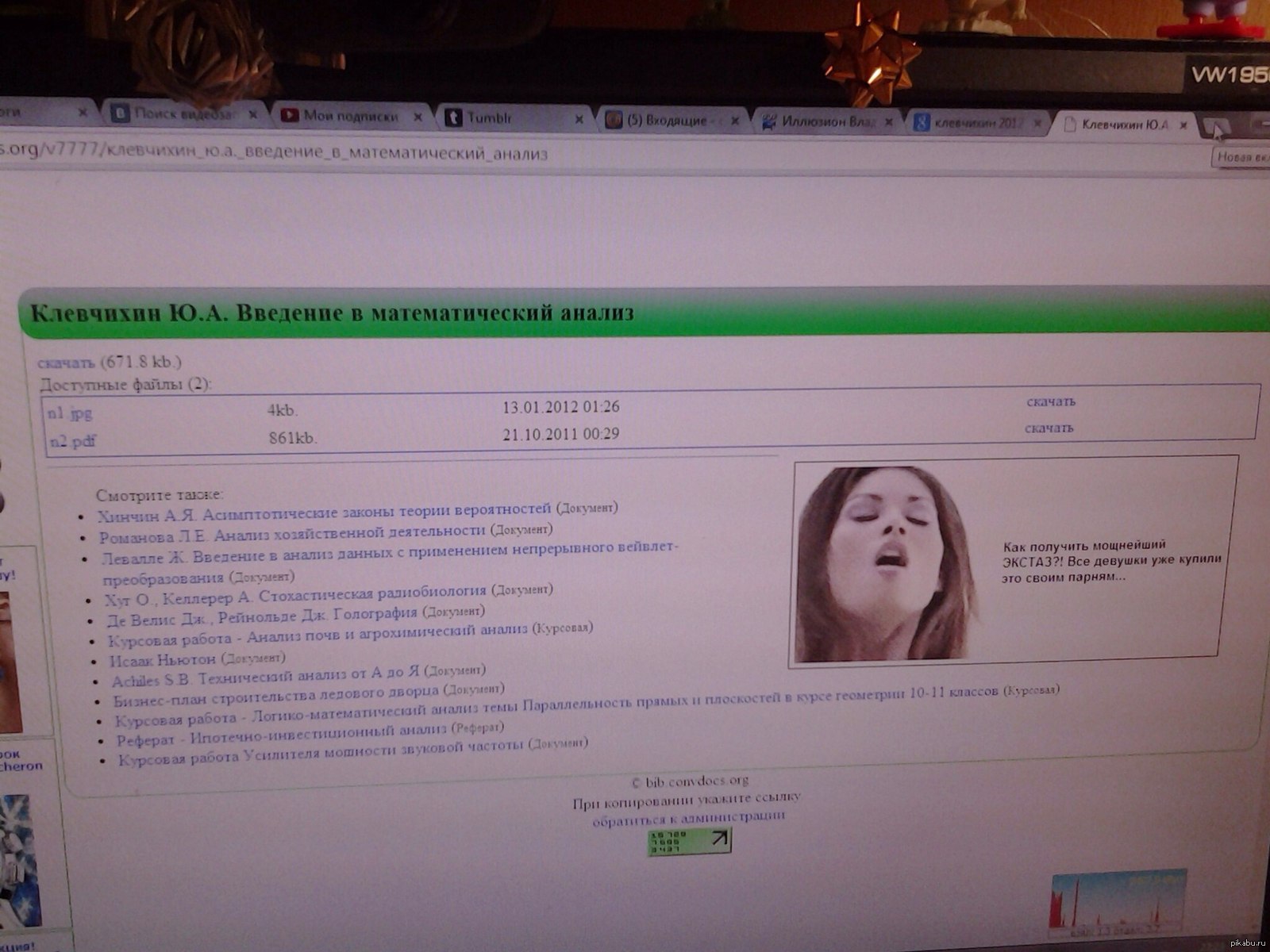The image size is (1270, 952).
Task: Close the Tumblr tab
Action: (x=579, y=119)
